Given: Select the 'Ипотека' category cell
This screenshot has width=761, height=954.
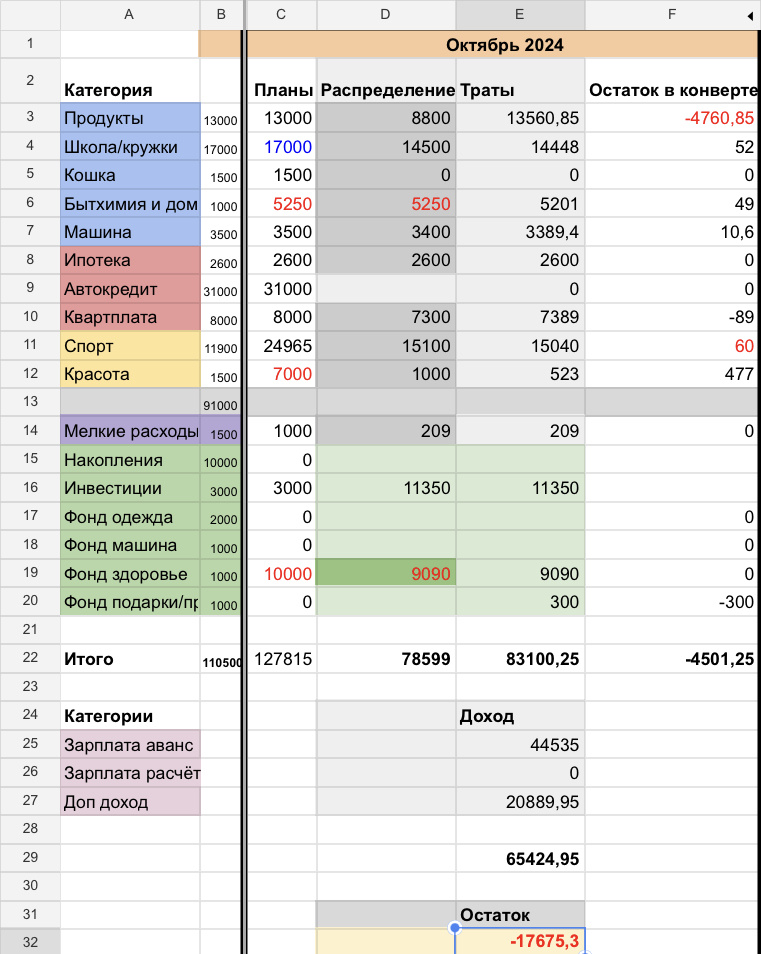Looking at the screenshot, I should [130, 260].
